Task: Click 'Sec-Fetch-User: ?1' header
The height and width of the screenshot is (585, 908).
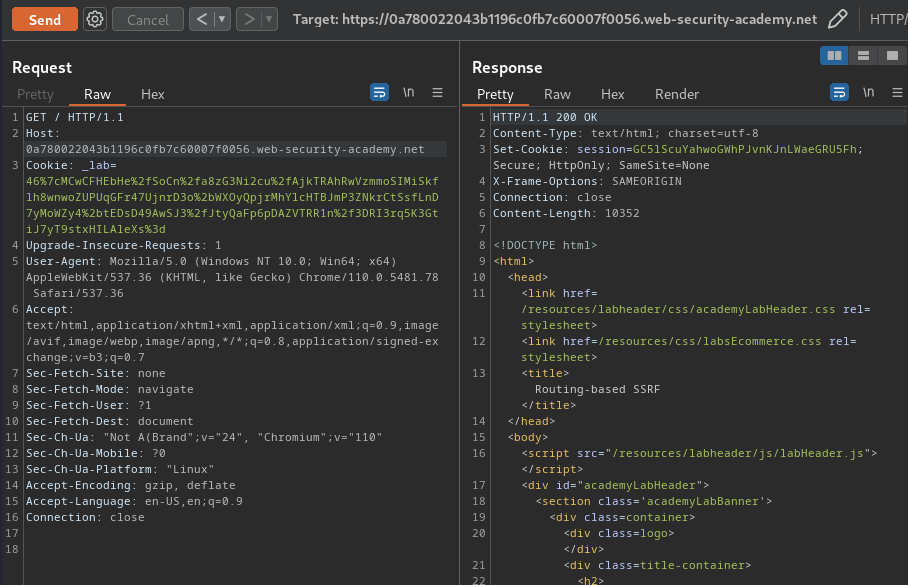Action: 89,405
